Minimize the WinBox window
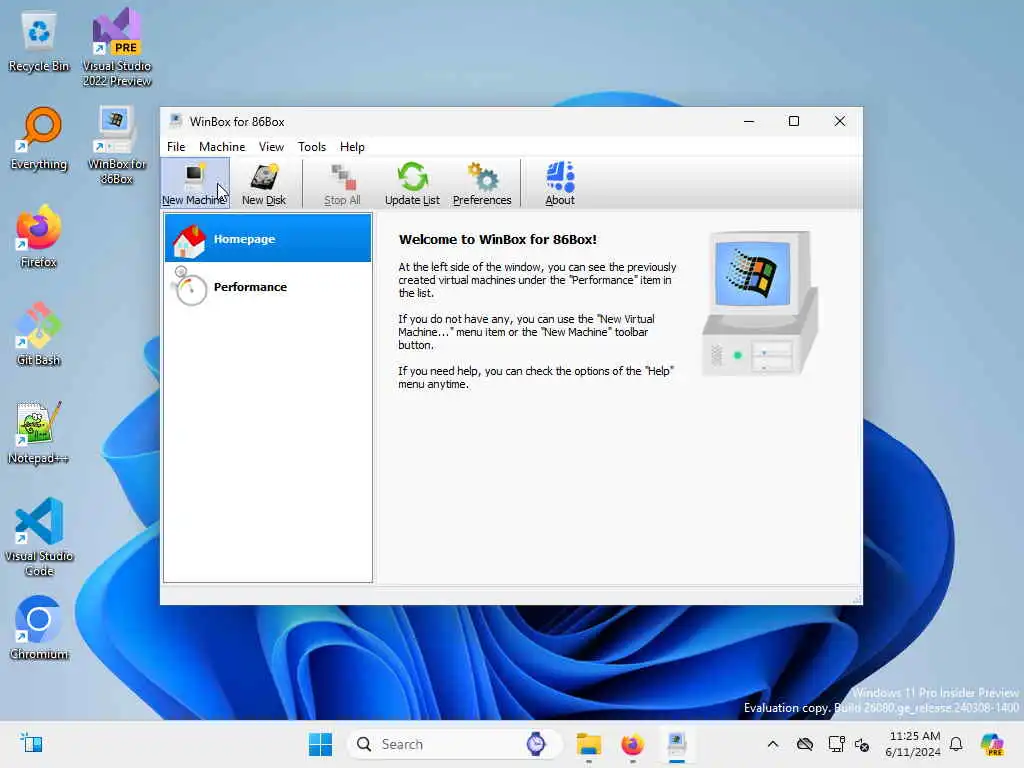This screenshot has width=1024, height=768. point(749,121)
